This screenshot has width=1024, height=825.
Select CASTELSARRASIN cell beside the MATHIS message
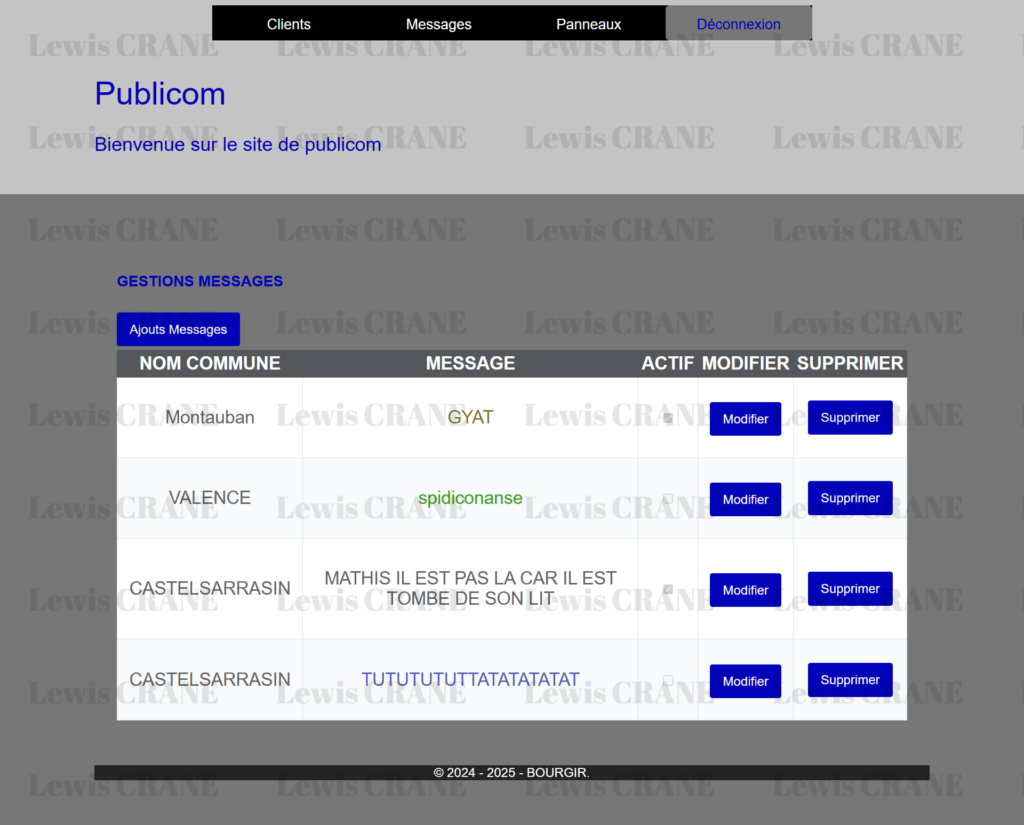coord(210,589)
